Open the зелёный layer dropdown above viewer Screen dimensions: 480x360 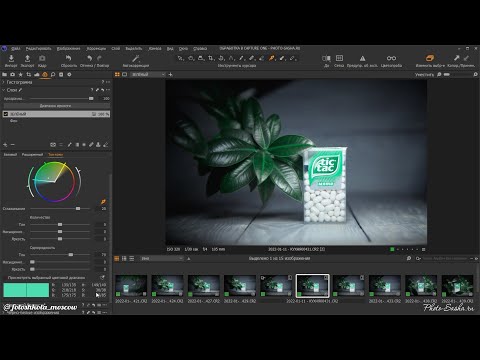(x=148, y=74)
